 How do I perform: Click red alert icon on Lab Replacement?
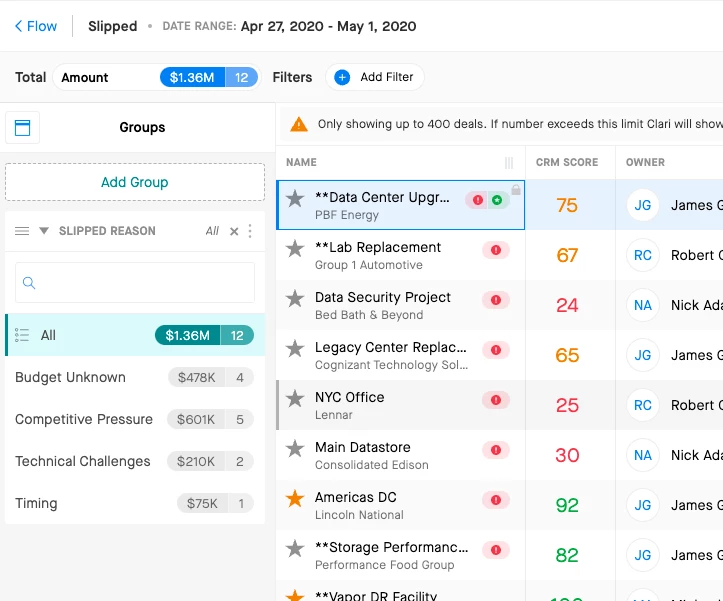(x=496, y=250)
